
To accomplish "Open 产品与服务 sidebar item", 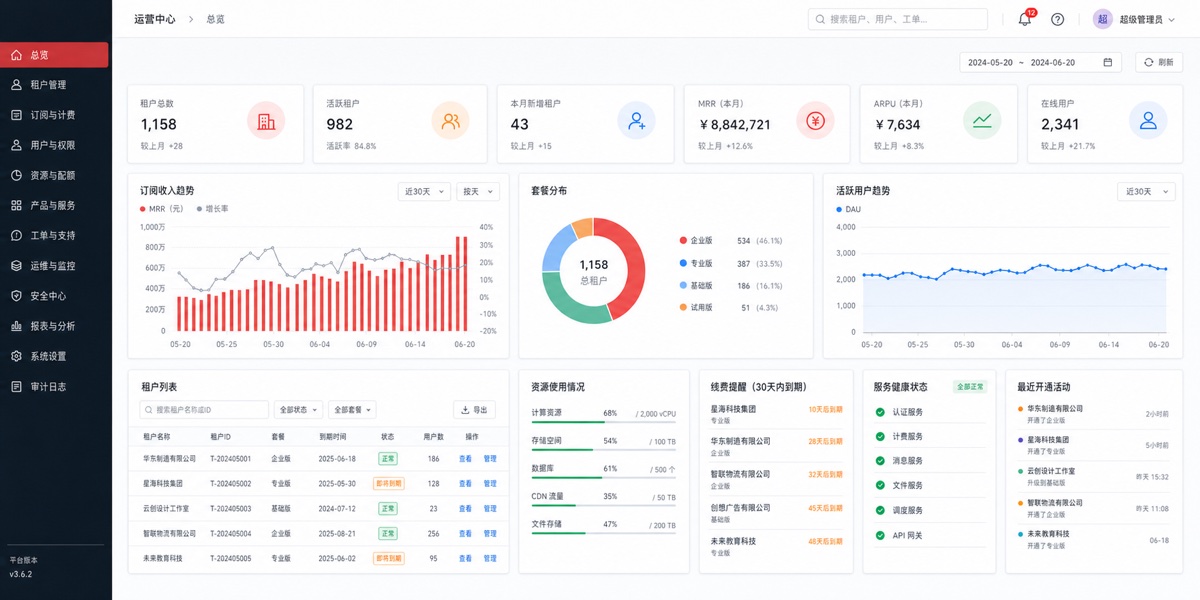I will 55,205.
